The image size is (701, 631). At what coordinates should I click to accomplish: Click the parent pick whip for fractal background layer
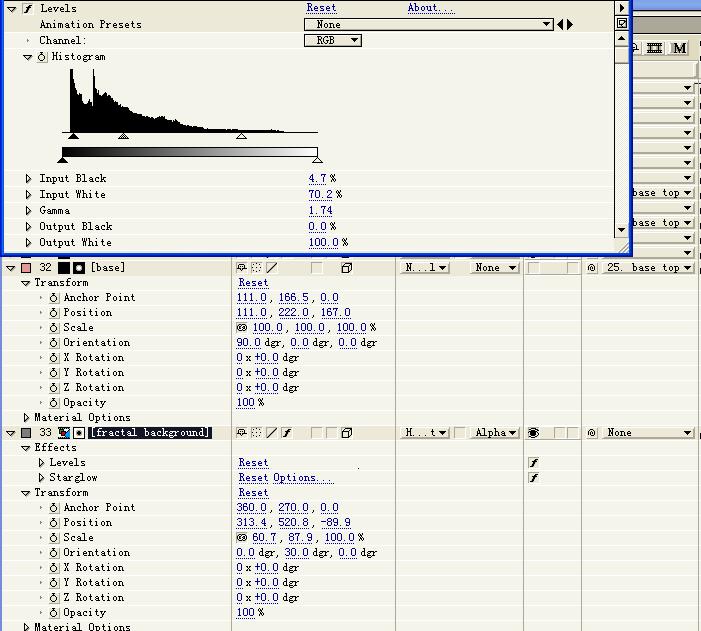point(591,433)
